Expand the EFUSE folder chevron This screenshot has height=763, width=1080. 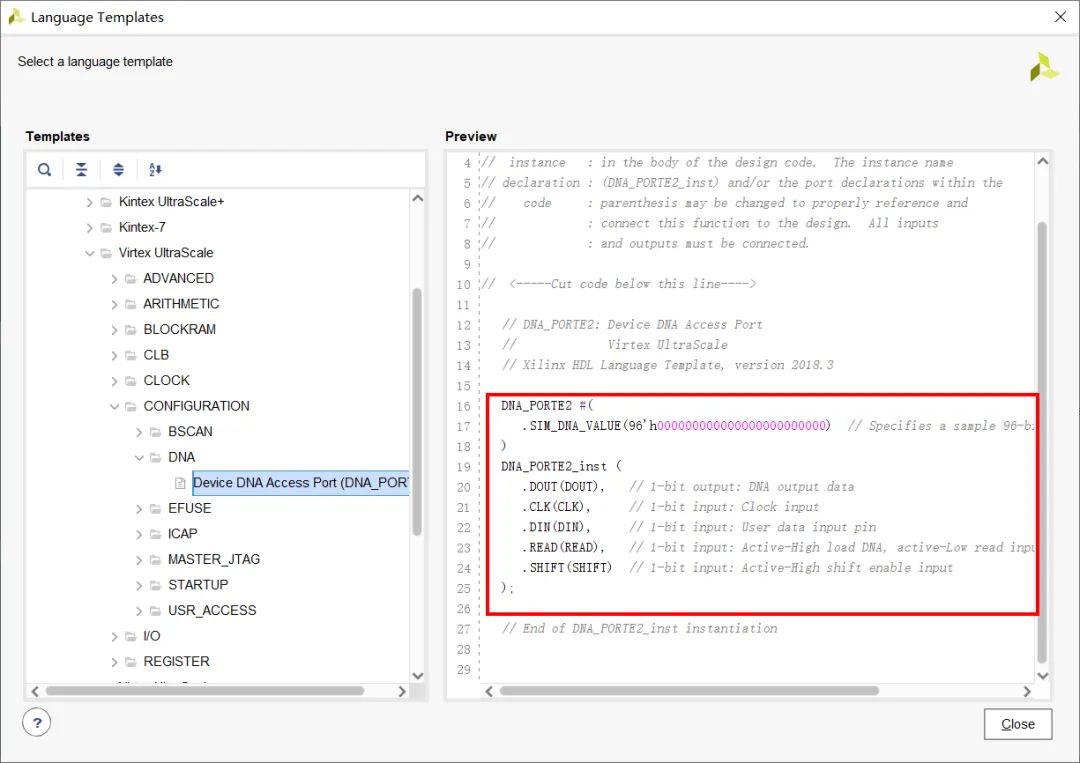(139, 508)
